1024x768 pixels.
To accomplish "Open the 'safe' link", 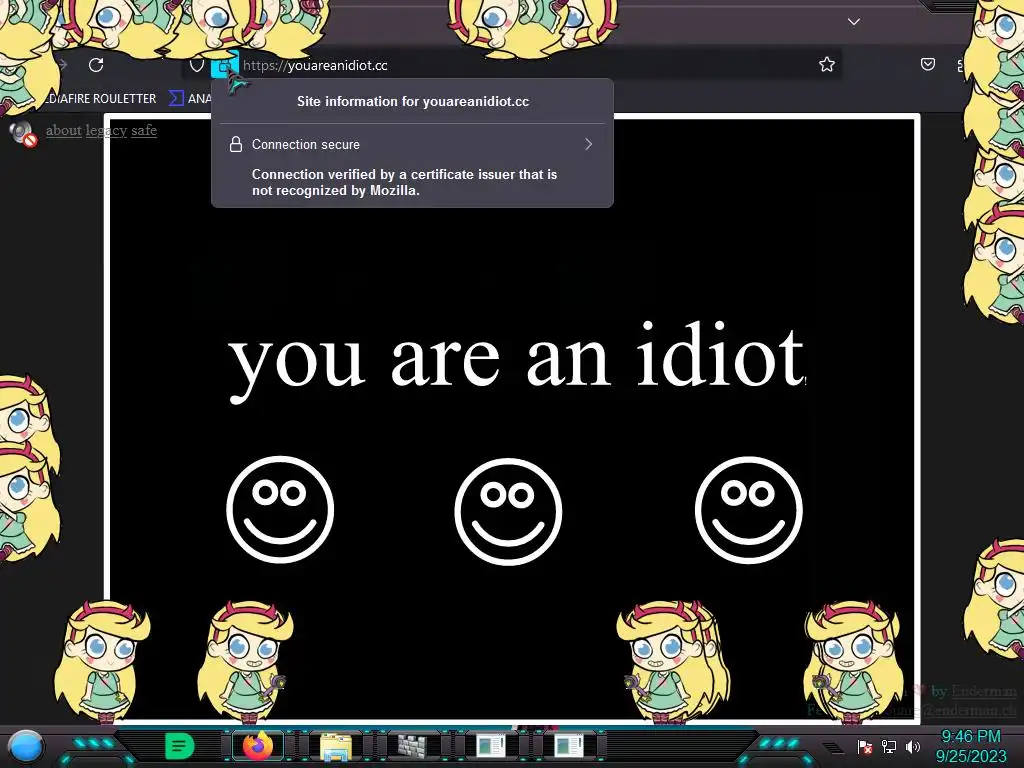I will tap(144, 130).
